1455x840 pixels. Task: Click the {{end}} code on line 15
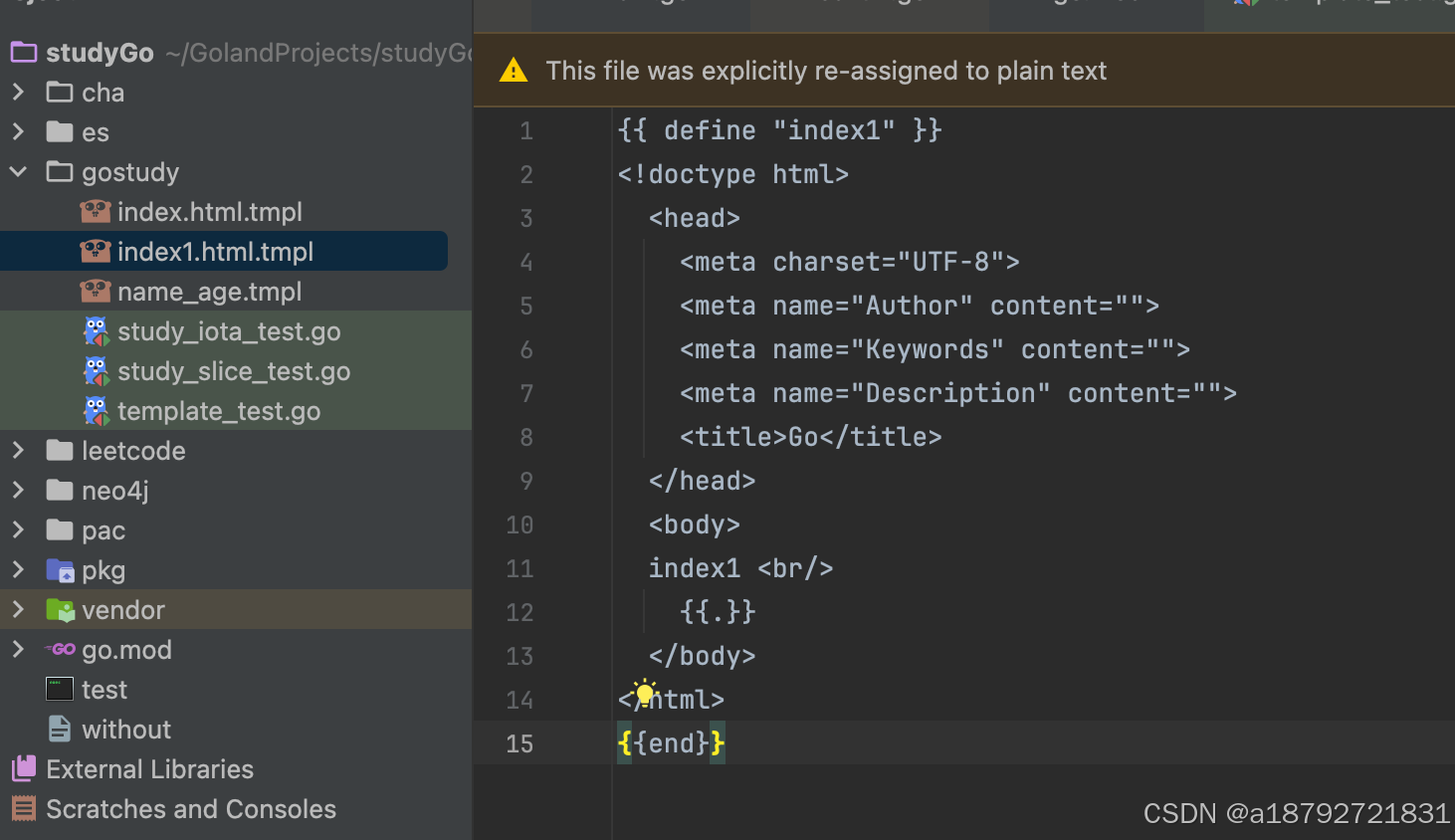672,743
